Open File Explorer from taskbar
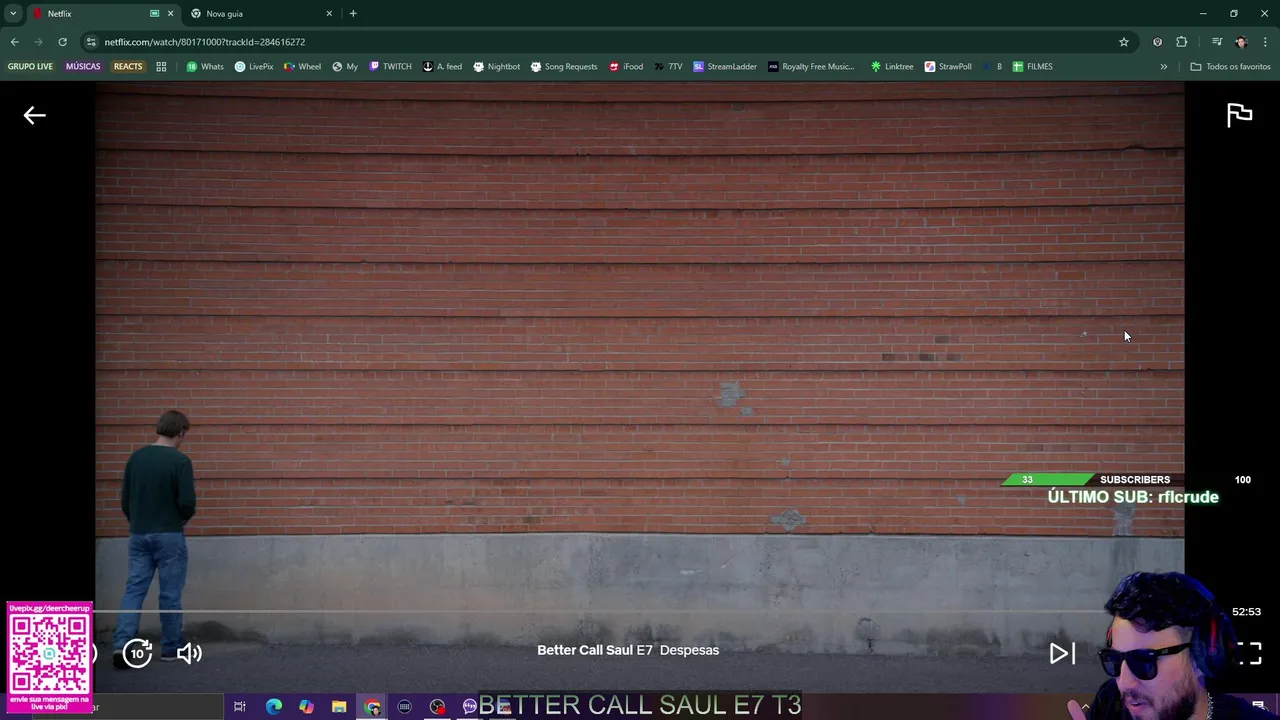The height and width of the screenshot is (720, 1280). click(339, 707)
